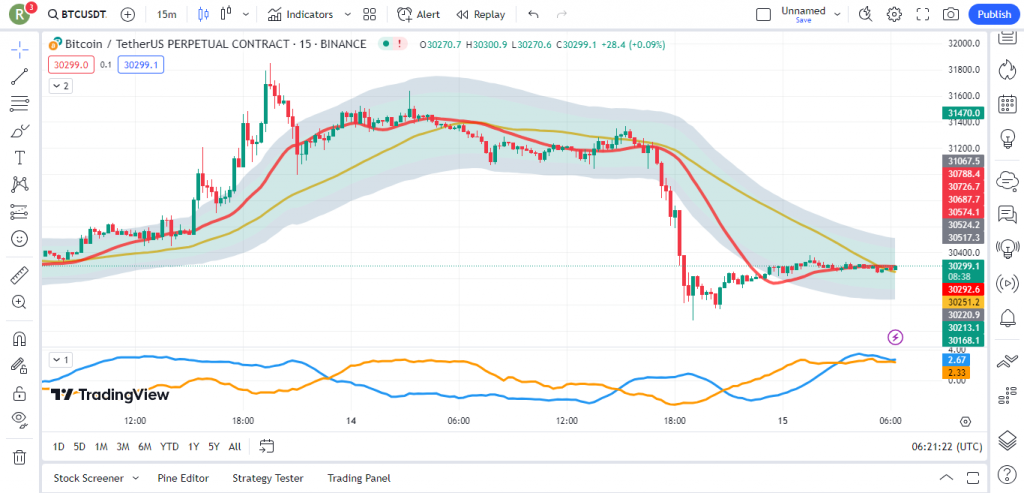The width and height of the screenshot is (1024, 493).
Task: Open the go to date calendar icon
Action: coord(266,446)
